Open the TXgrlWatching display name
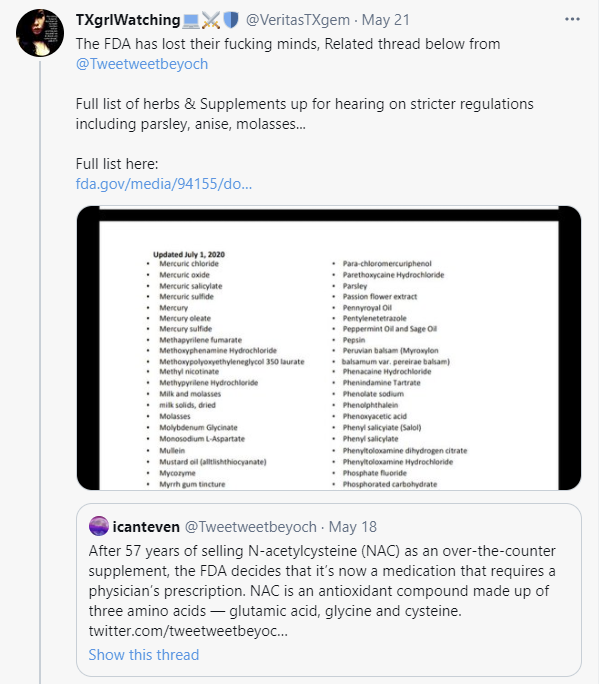 tap(128, 20)
